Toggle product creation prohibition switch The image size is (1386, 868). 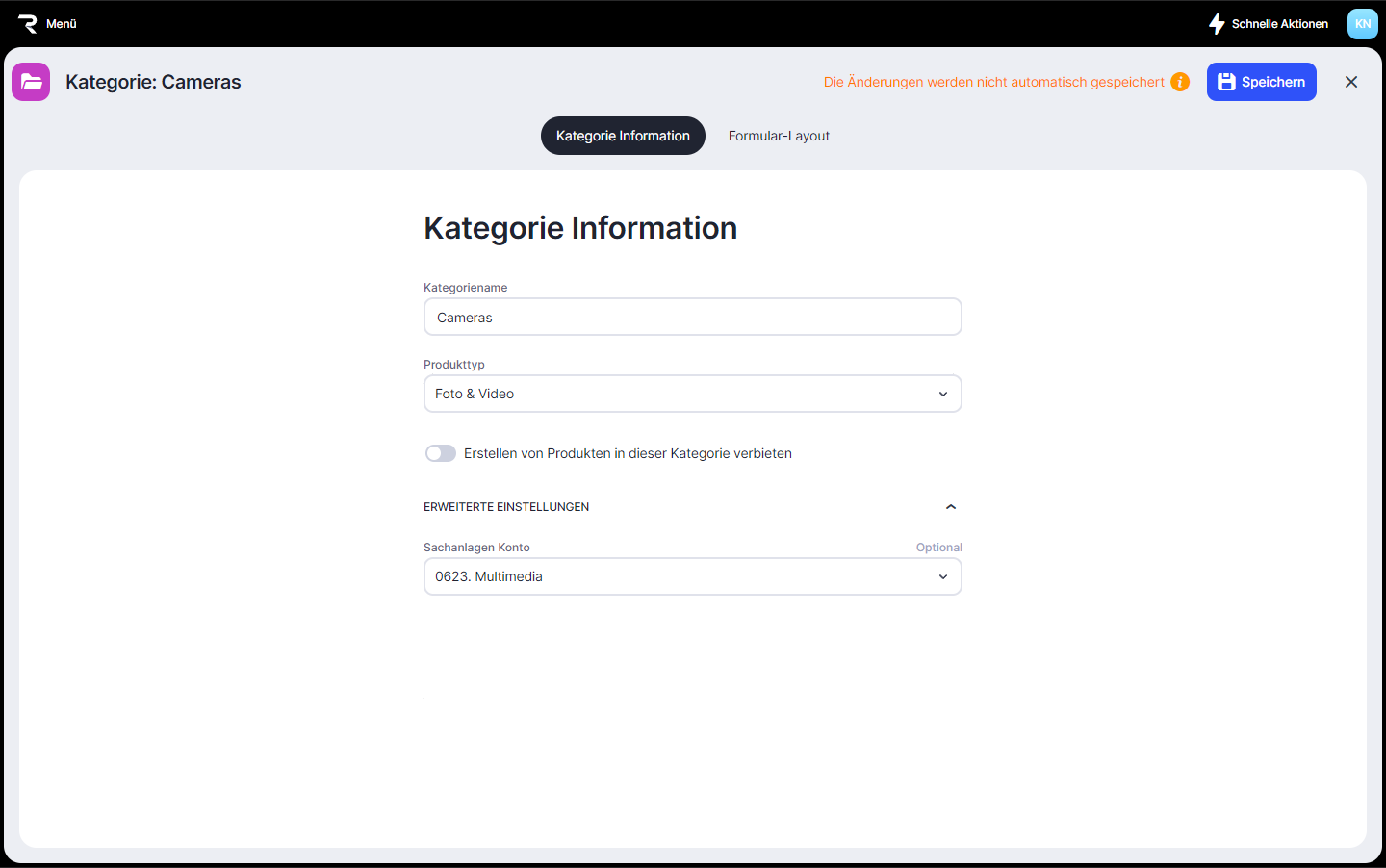pos(441,453)
